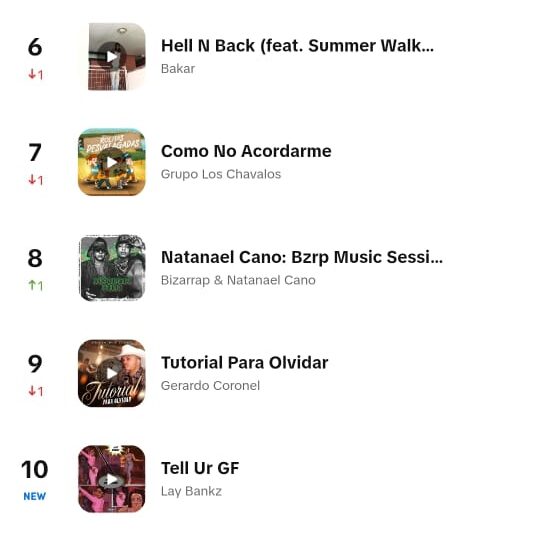Click the red down-arrow under rank 6

coord(32,74)
